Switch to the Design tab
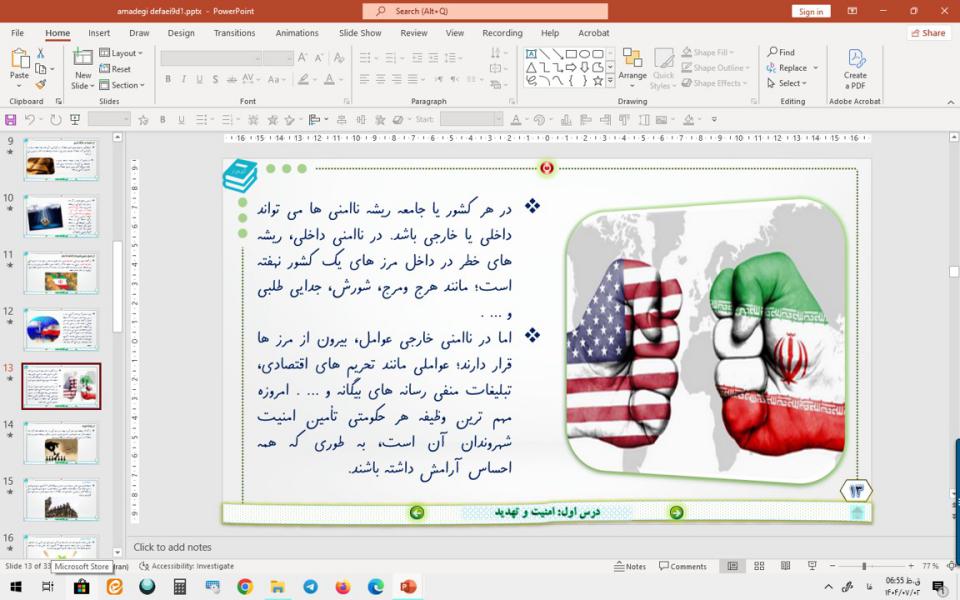 [181, 33]
